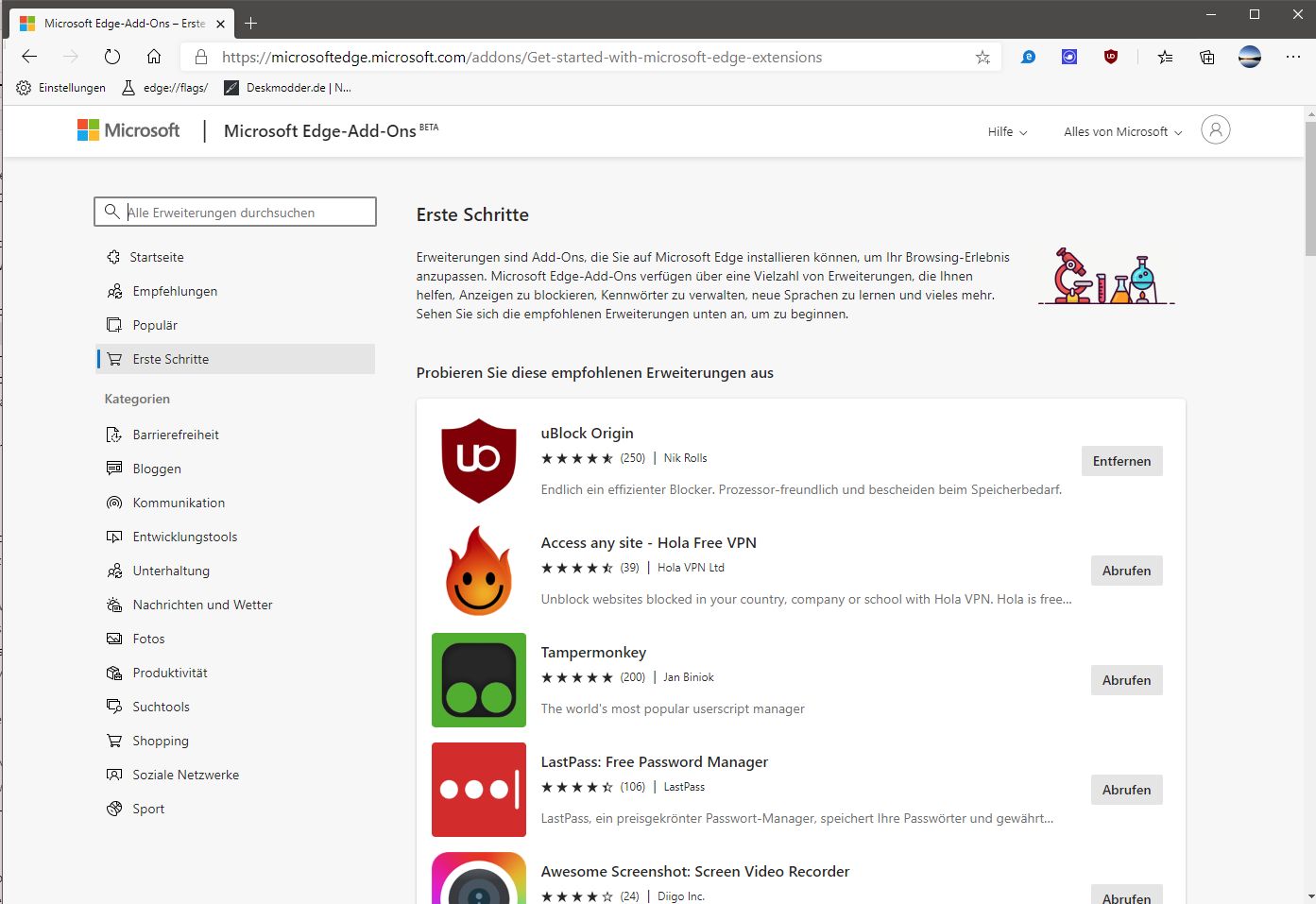
Task: Open the Tampermonkey title link
Action: (593, 652)
